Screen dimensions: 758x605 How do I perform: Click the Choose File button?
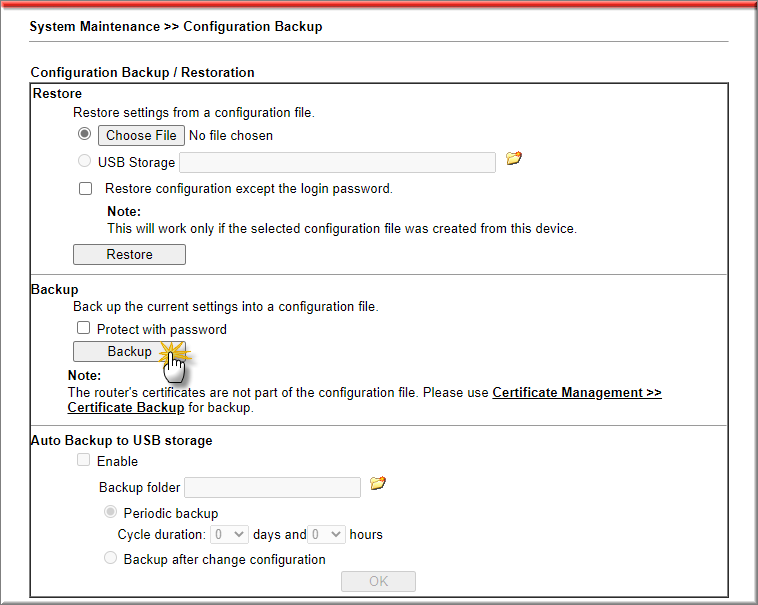141,135
